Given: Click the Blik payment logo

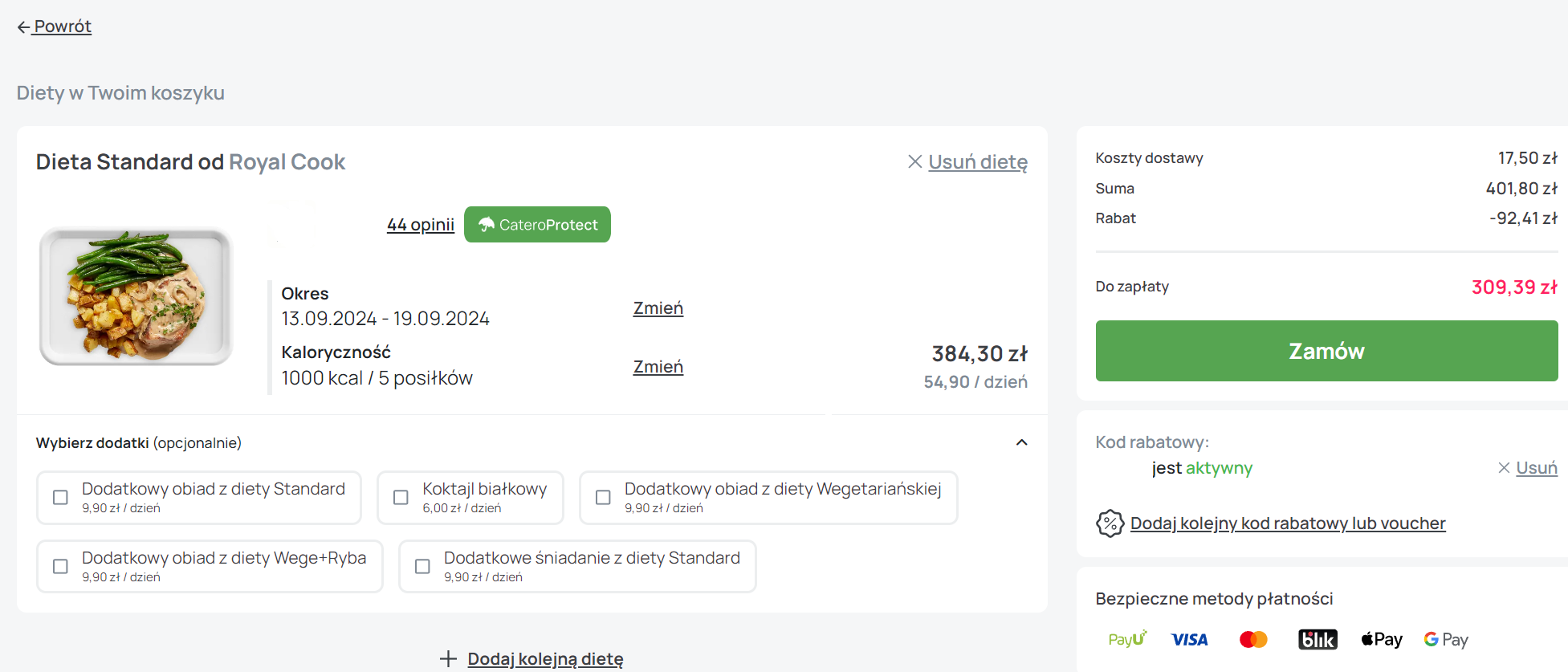Looking at the screenshot, I should pos(1318,639).
